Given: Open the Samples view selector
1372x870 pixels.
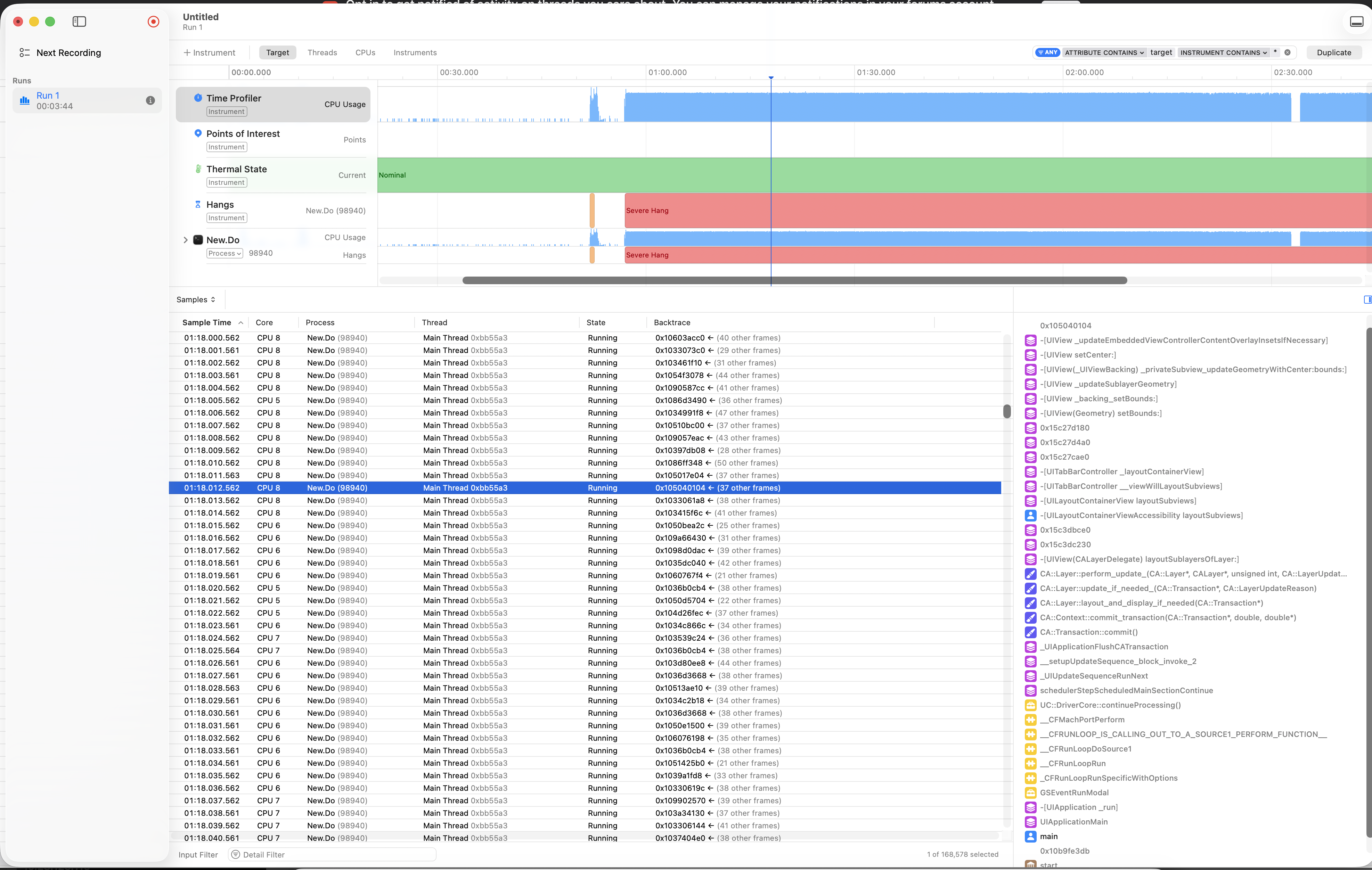Looking at the screenshot, I should 195,300.
